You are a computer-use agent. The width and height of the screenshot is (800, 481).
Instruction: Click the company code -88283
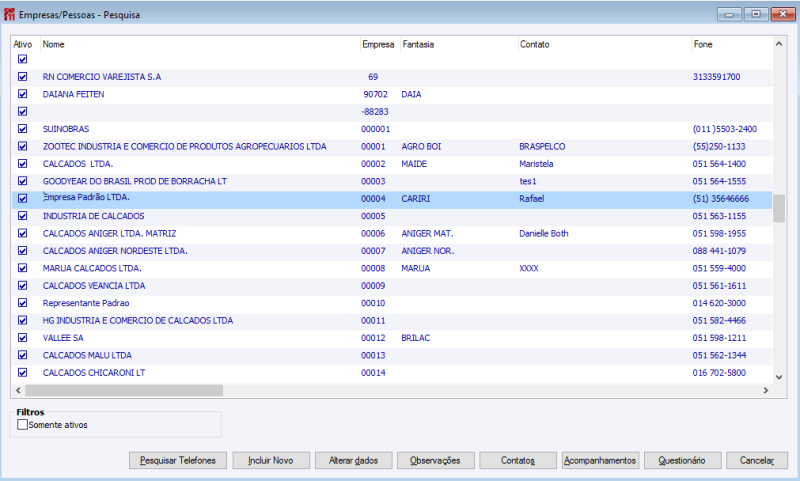tap(375, 111)
